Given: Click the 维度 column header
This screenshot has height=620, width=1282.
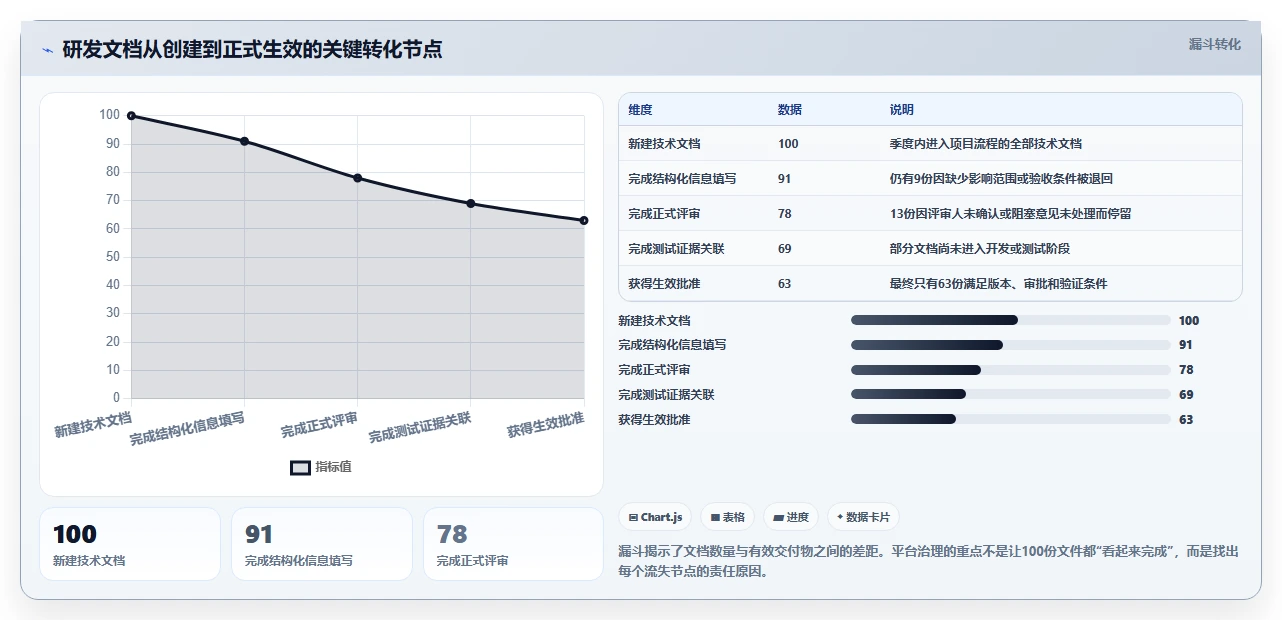Looking at the screenshot, I should (640, 110).
